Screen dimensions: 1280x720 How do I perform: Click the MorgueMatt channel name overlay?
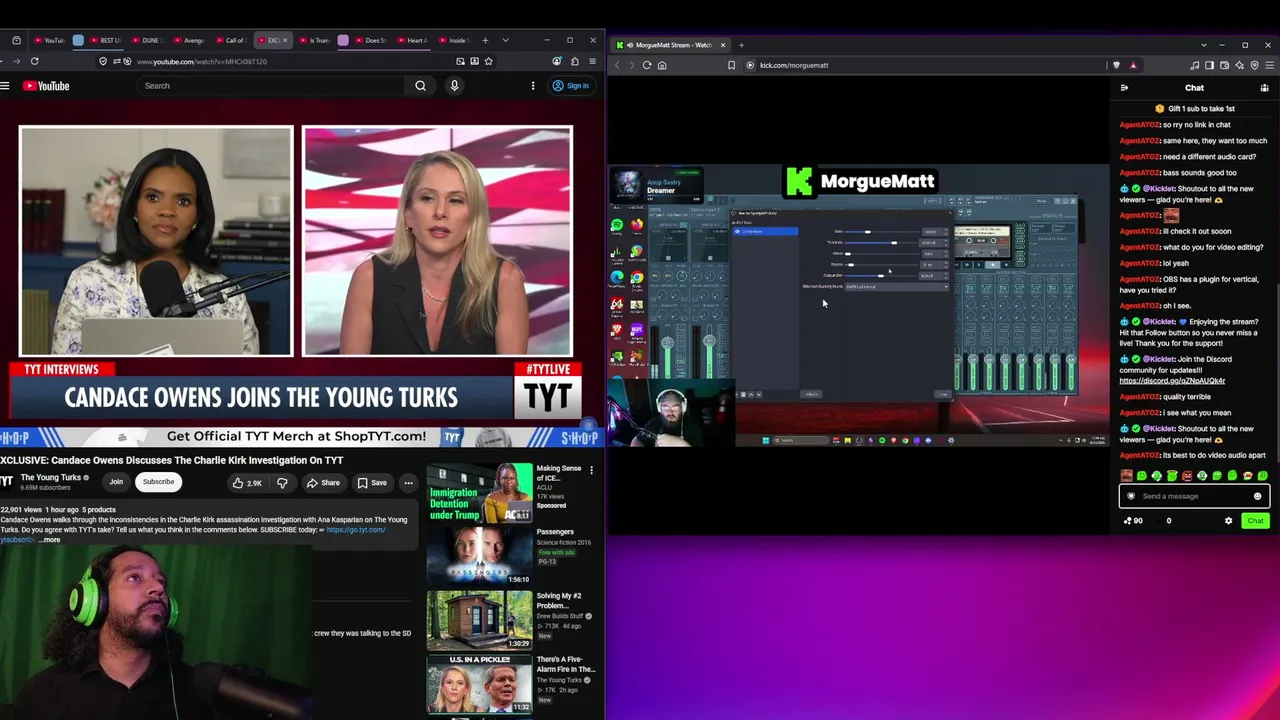pyautogui.click(x=877, y=182)
